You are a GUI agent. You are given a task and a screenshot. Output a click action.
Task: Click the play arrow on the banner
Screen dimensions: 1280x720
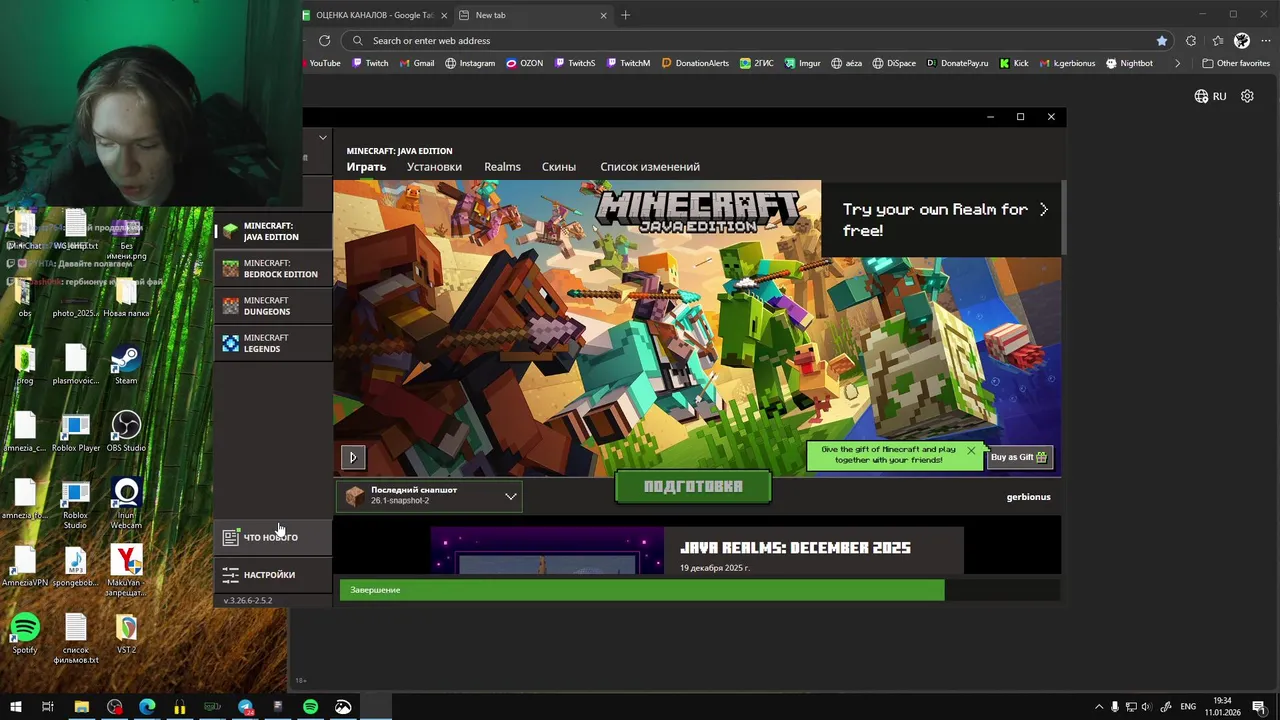353,457
